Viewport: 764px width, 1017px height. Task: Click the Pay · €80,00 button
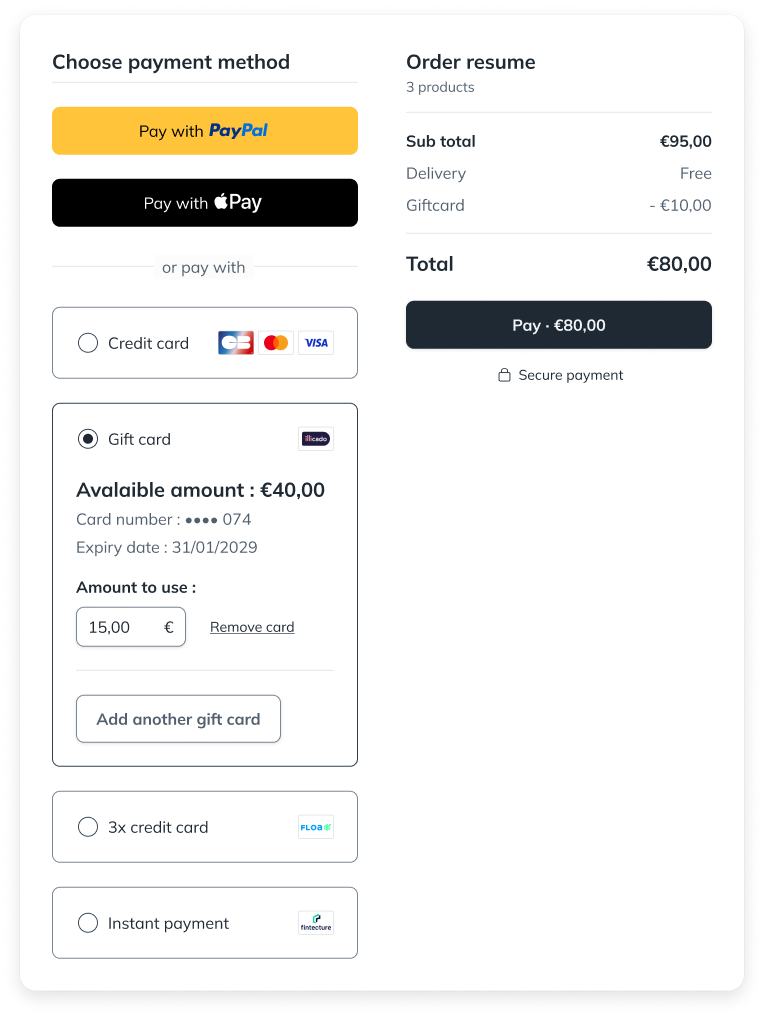(x=559, y=325)
